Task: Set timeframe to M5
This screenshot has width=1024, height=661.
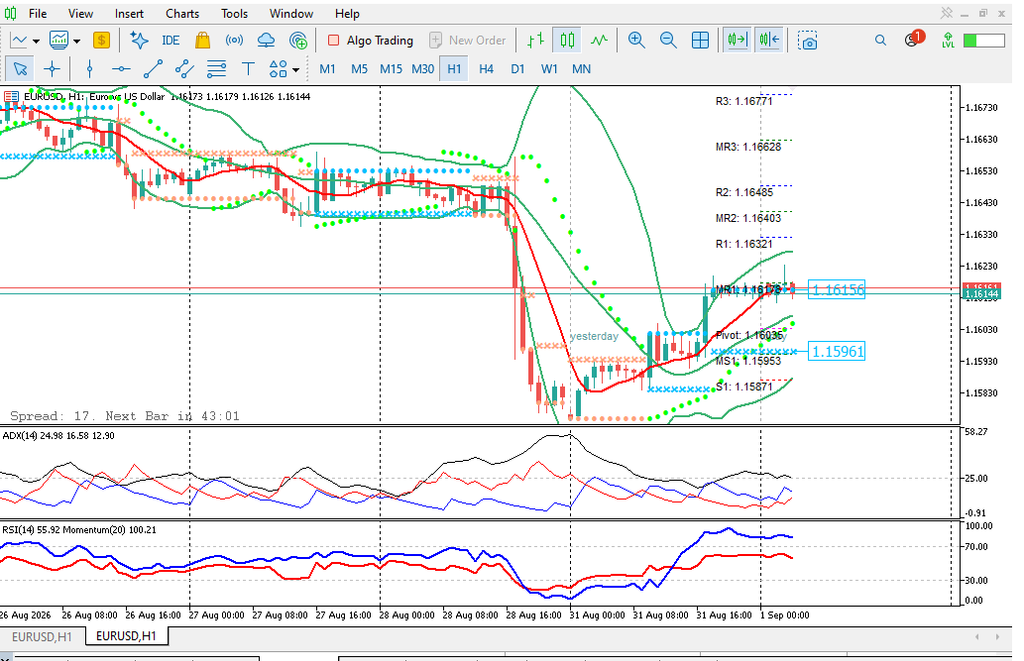Action: click(359, 69)
